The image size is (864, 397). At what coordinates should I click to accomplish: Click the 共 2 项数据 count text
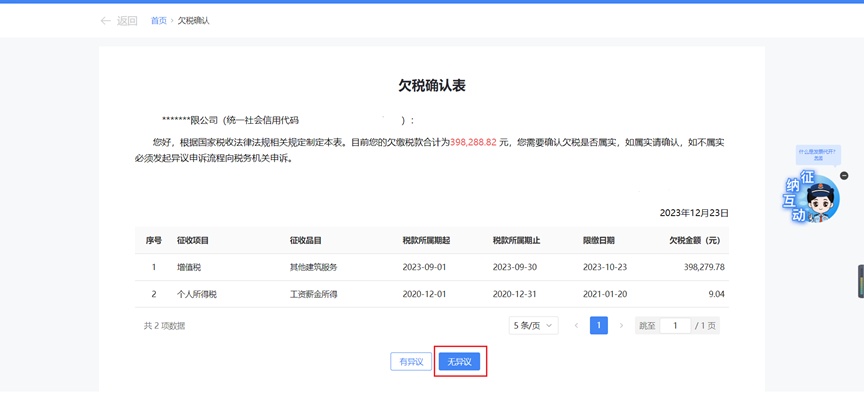[x=165, y=326]
